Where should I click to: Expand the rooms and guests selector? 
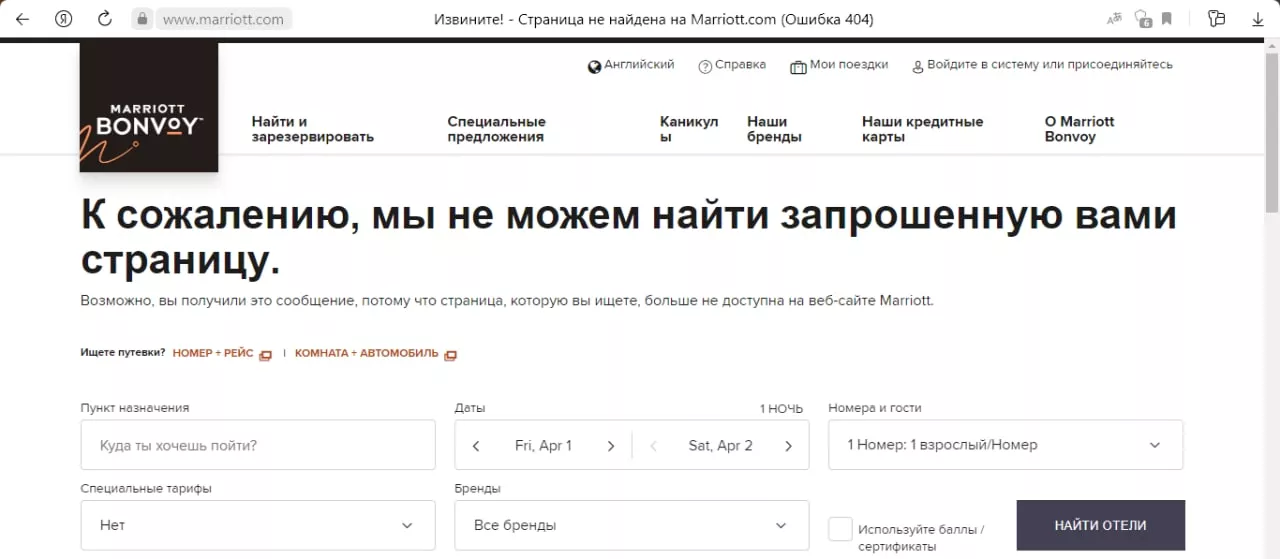(x=1005, y=445)
